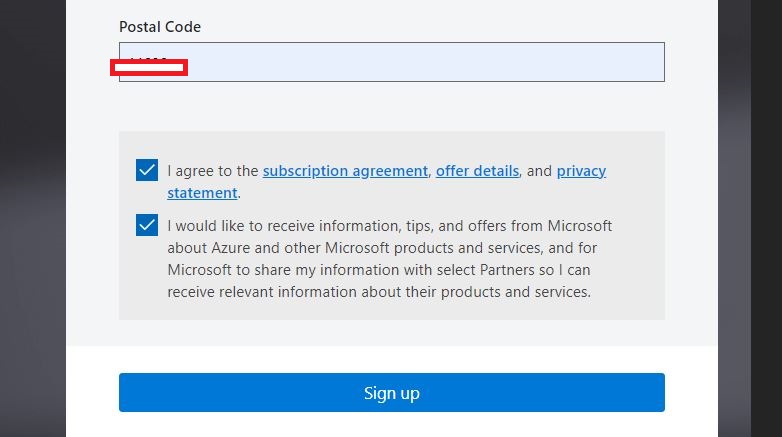Viewport: 782px width, 437px height.
Task: Click the right end of the Postal Code box
Action: click(x=640, y=62)
